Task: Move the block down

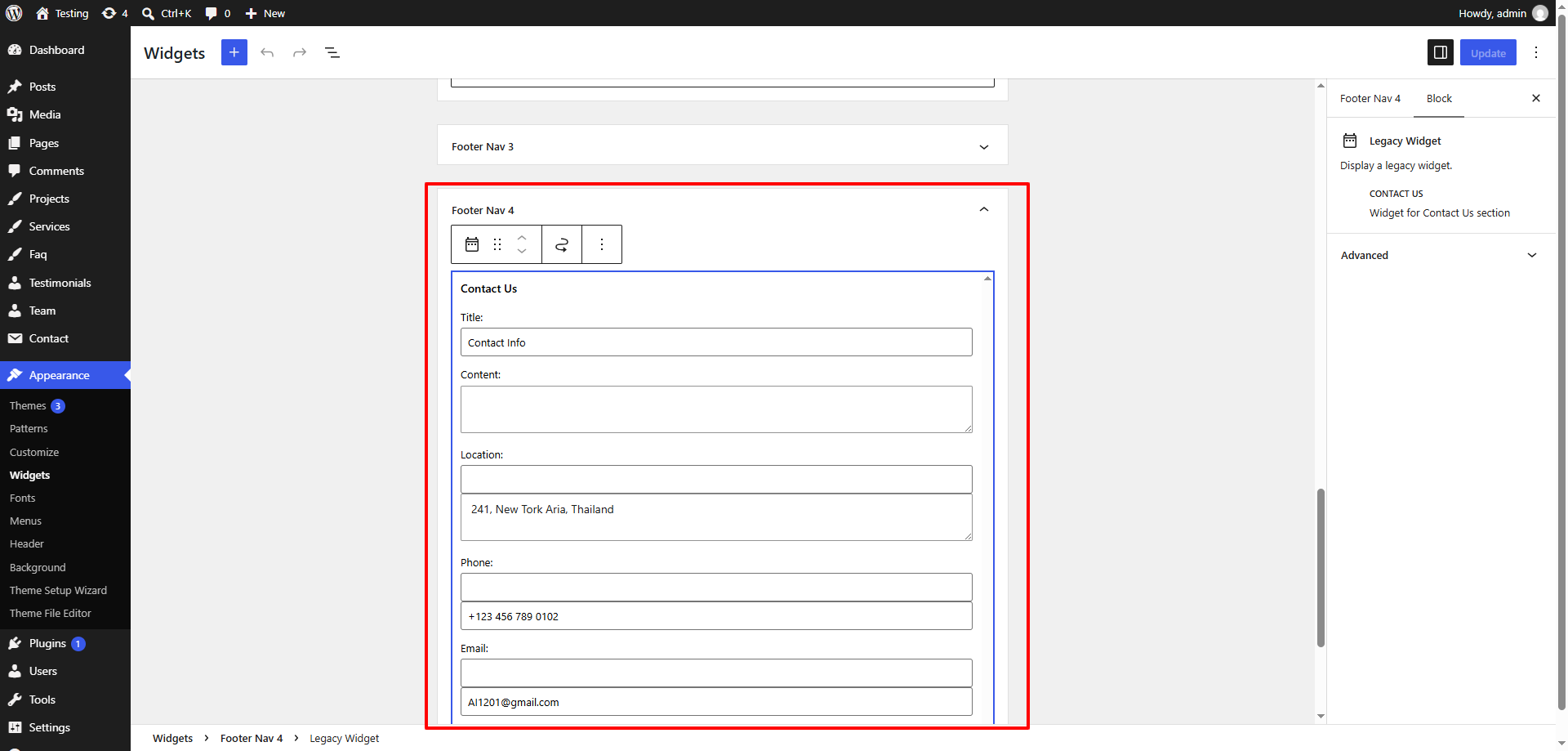Action: (x=522, y=252)
